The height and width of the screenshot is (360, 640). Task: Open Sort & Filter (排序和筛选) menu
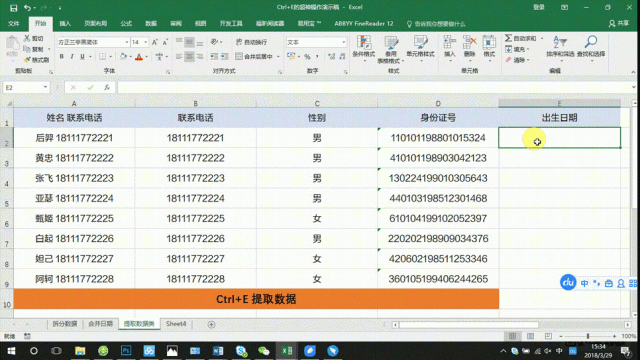[560, 49]
